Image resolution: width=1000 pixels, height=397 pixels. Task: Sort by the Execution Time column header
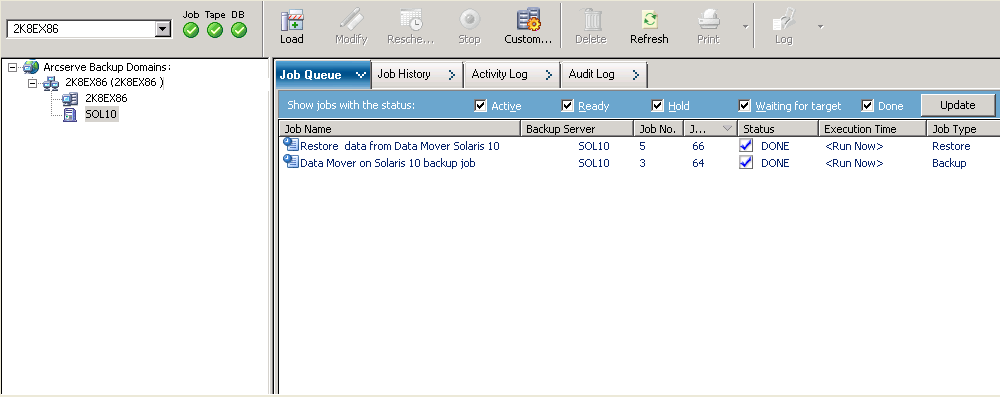(x=872, y=129)
